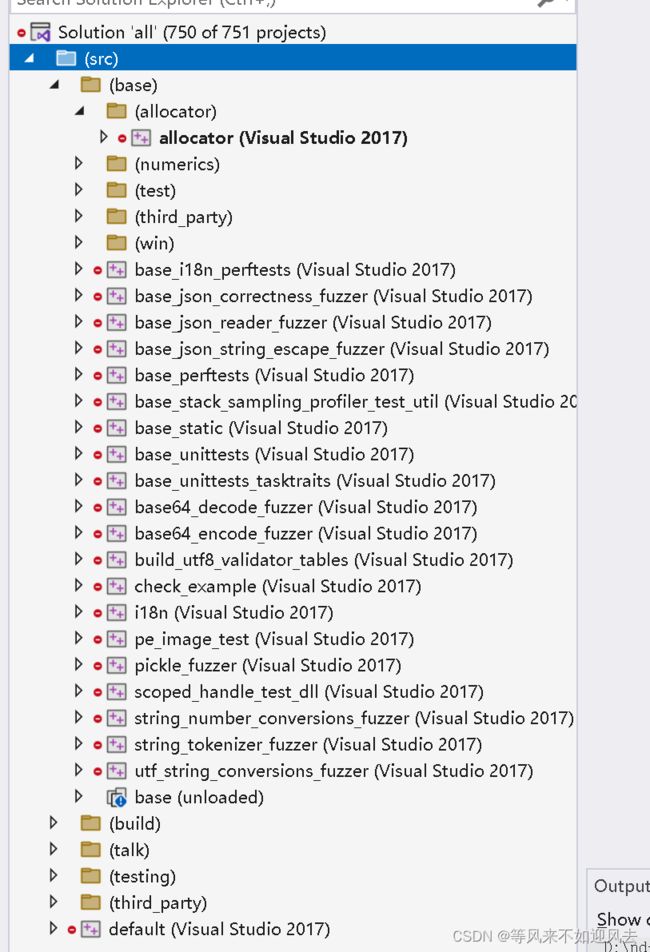The image size is (650, 952).
Task: Select the (test) folder label
Action: (x=155, y=191)
